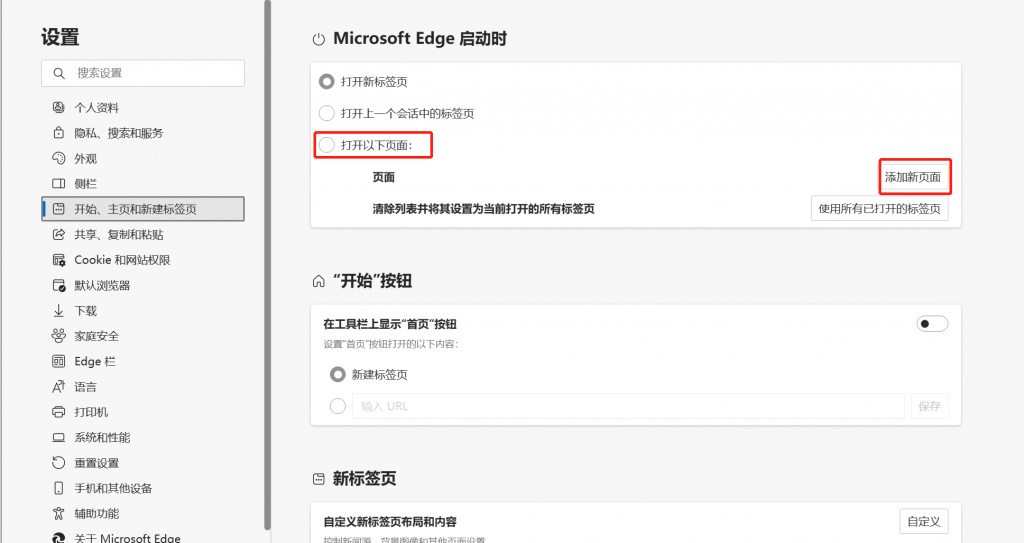
Task: Click the language icon beside 语言
Action: click(58, 387)
